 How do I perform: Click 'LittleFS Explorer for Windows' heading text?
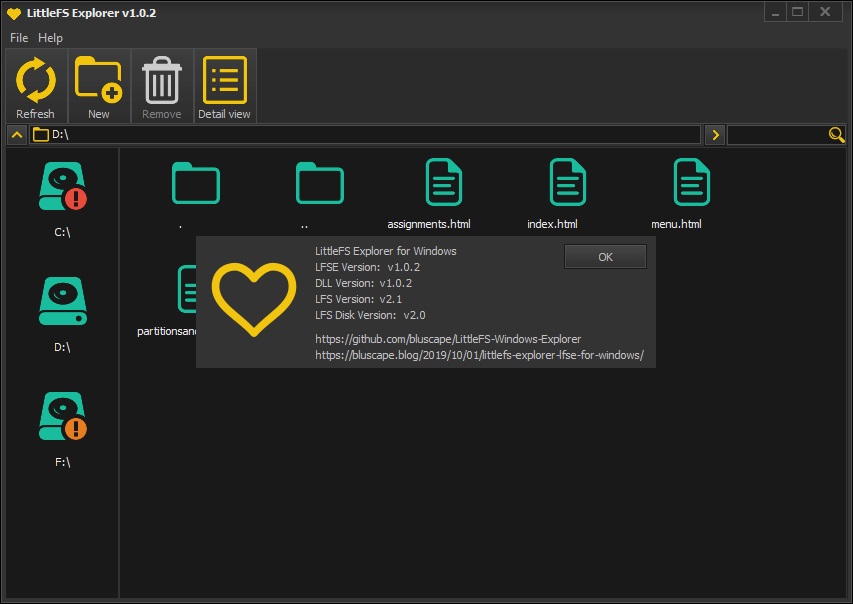pos(386,251)
